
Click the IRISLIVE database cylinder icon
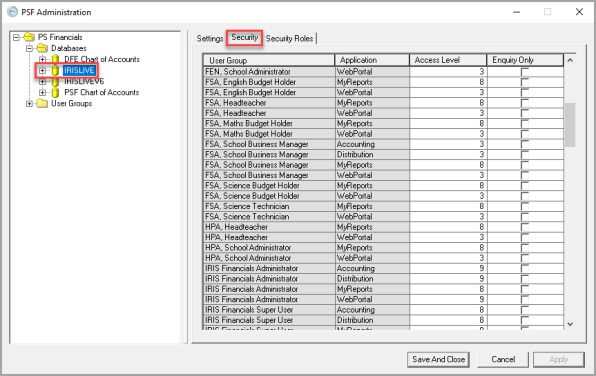click(x=55, y=70)
